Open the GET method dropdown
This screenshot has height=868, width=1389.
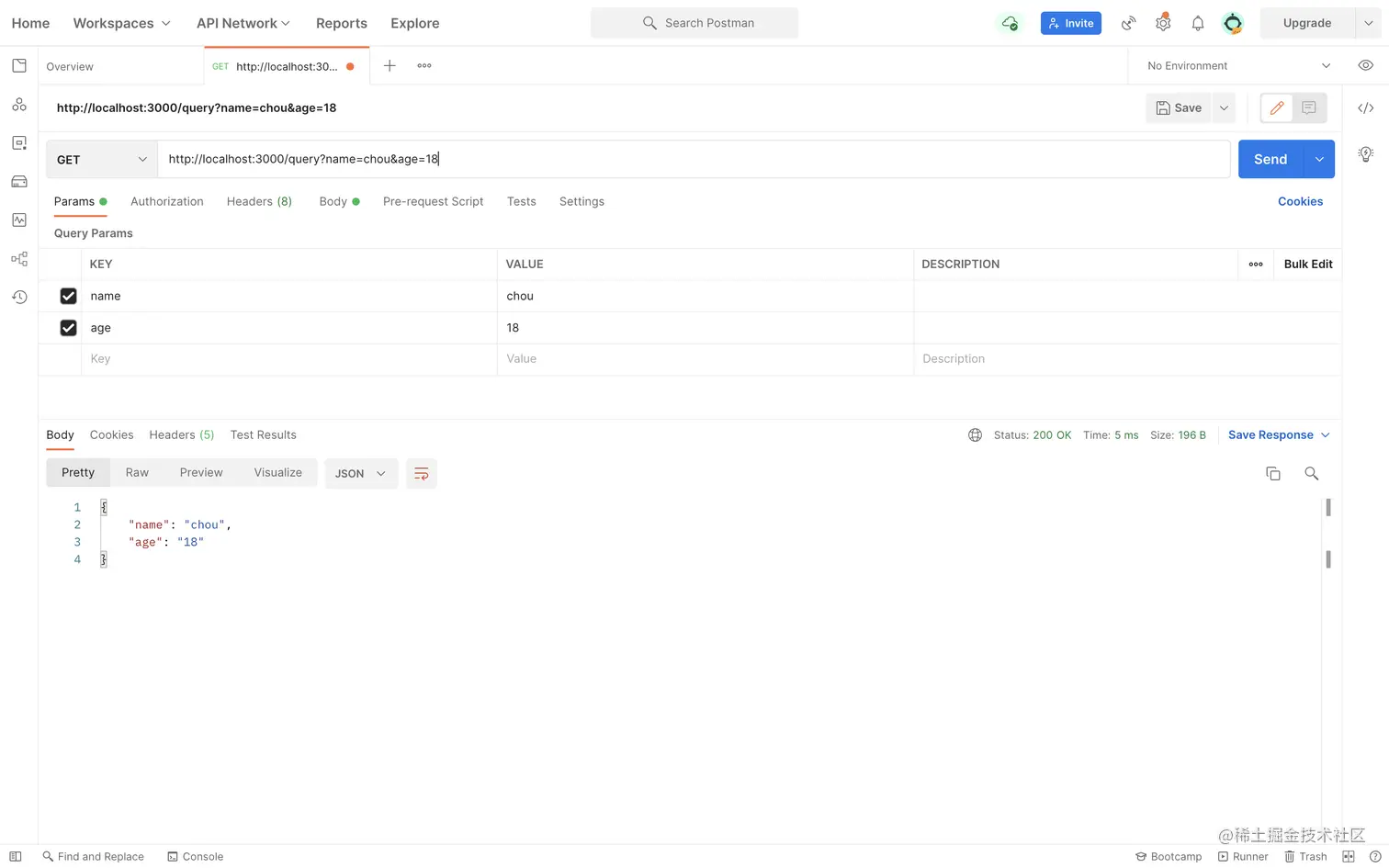(101, 159)
